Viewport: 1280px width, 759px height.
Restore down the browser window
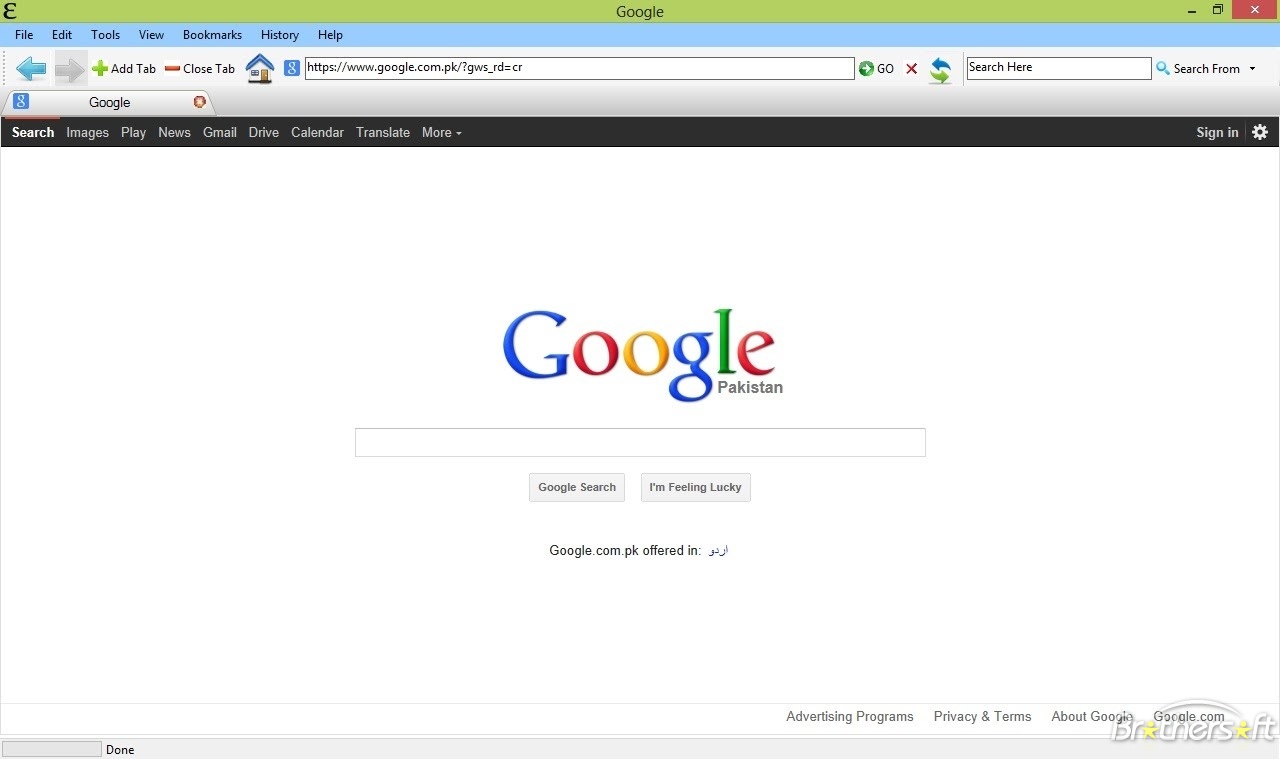coord(1218,10)
